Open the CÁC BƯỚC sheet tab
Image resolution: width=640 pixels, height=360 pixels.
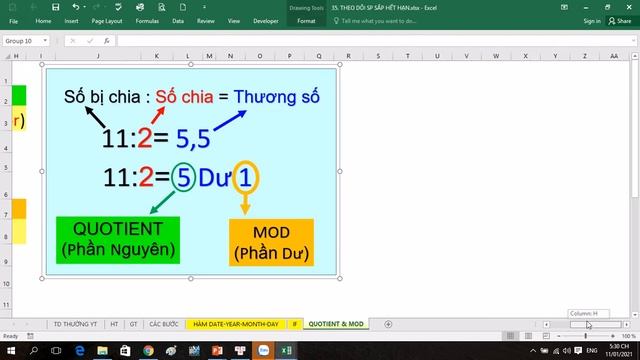[x=164, y=324]
